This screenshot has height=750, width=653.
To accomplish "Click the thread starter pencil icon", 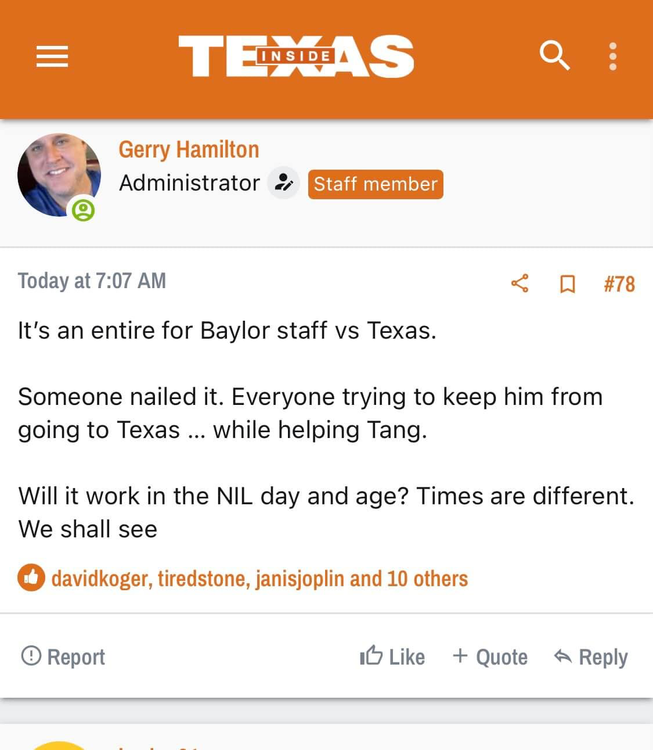I will click(284, 183).
